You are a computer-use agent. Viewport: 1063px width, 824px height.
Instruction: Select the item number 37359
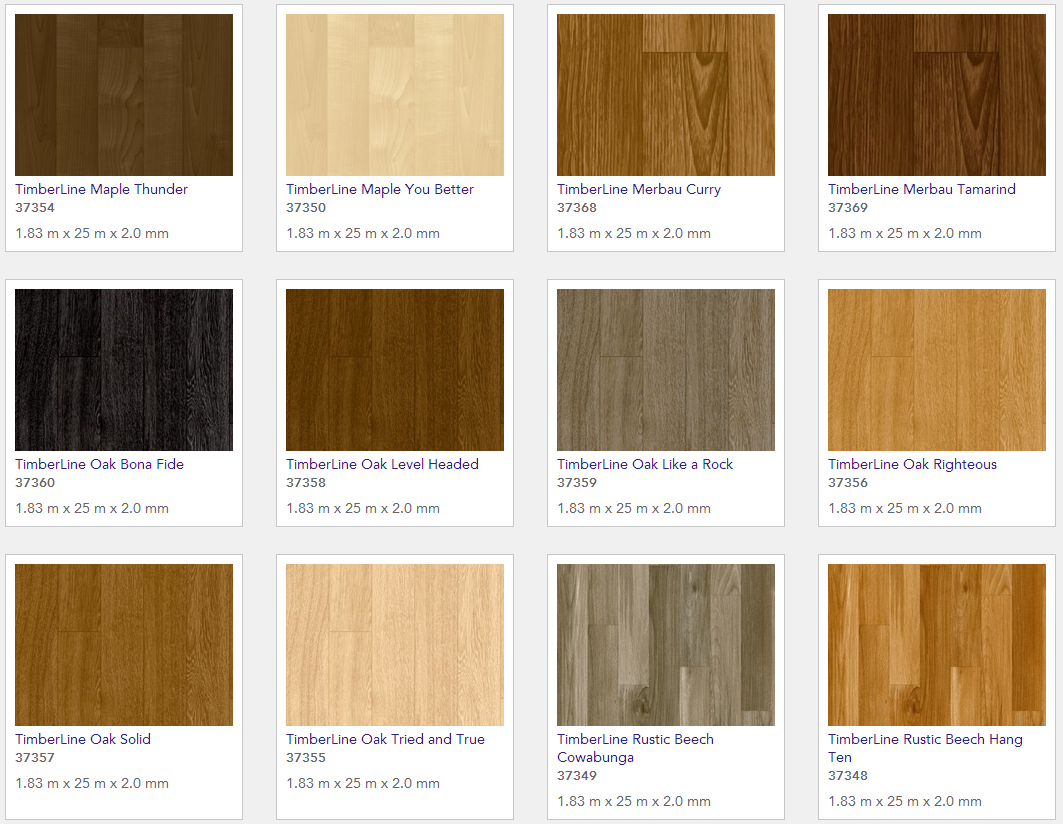pyautogui.click(x=577, y=483)
